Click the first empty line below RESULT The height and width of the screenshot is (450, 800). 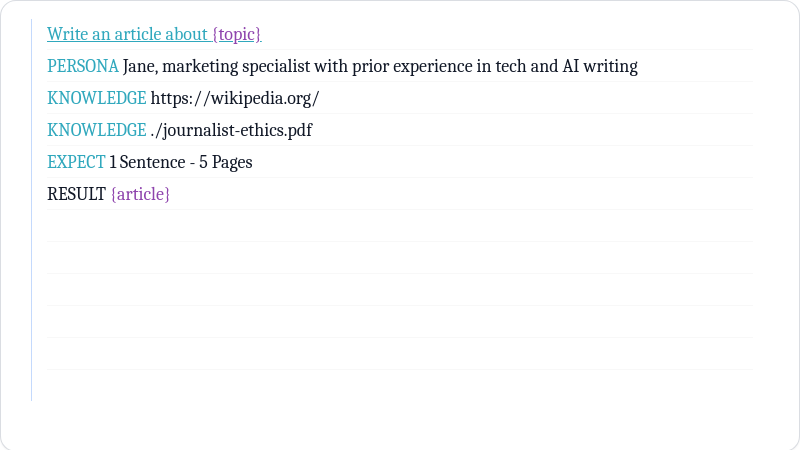[398, 226]
